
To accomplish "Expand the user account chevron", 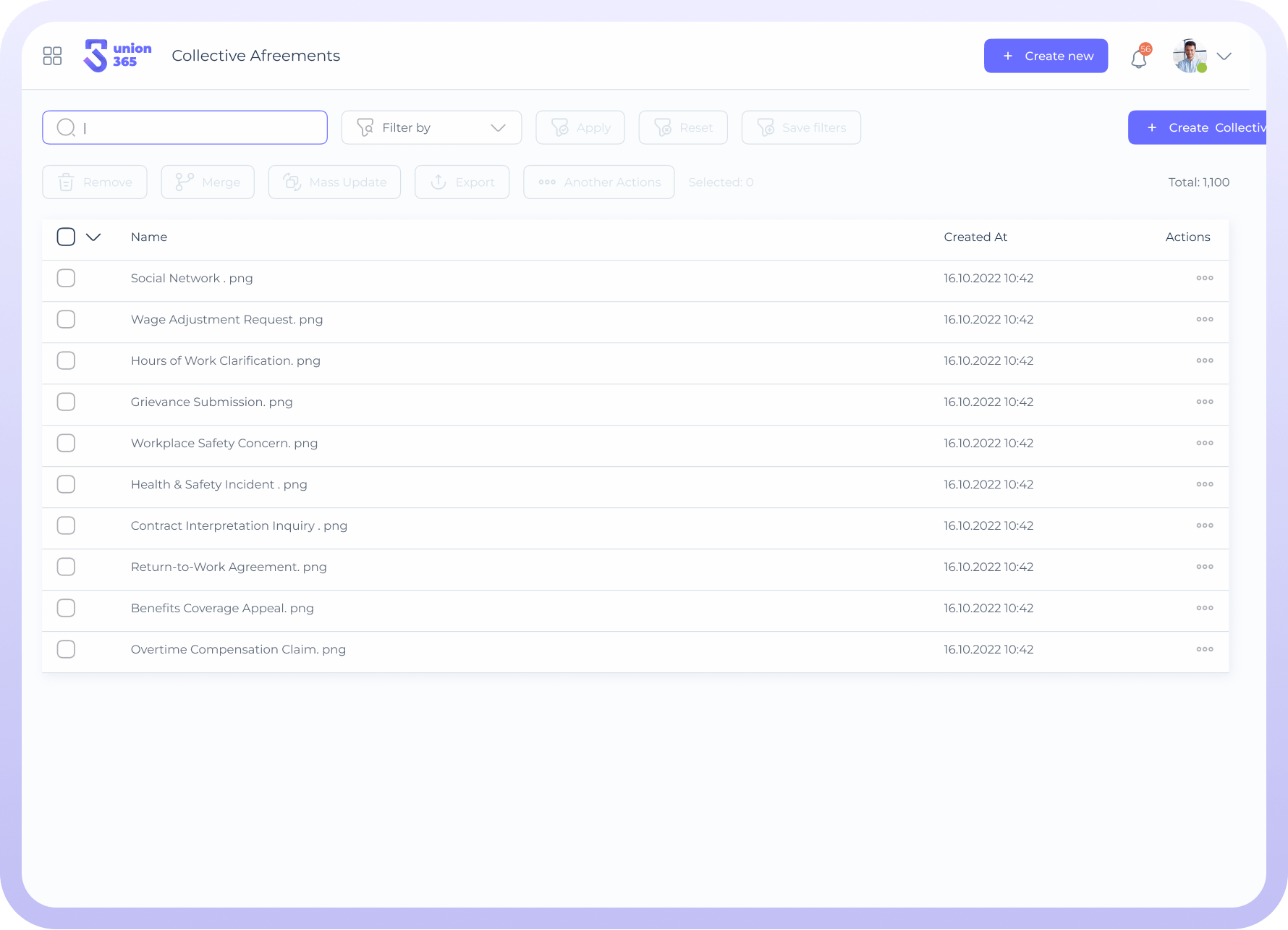I will [x=1224, y=56].
